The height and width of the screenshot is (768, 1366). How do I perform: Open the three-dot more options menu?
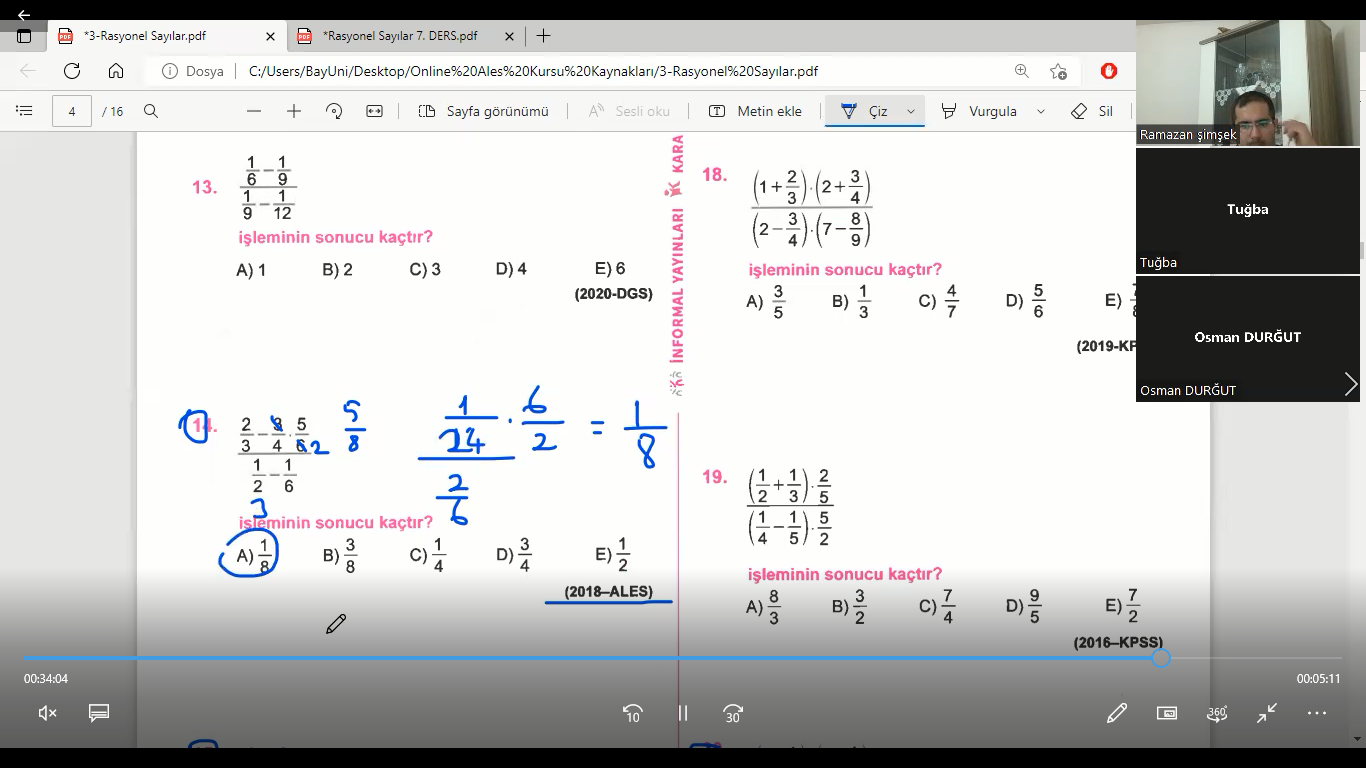click(1317, 713)
